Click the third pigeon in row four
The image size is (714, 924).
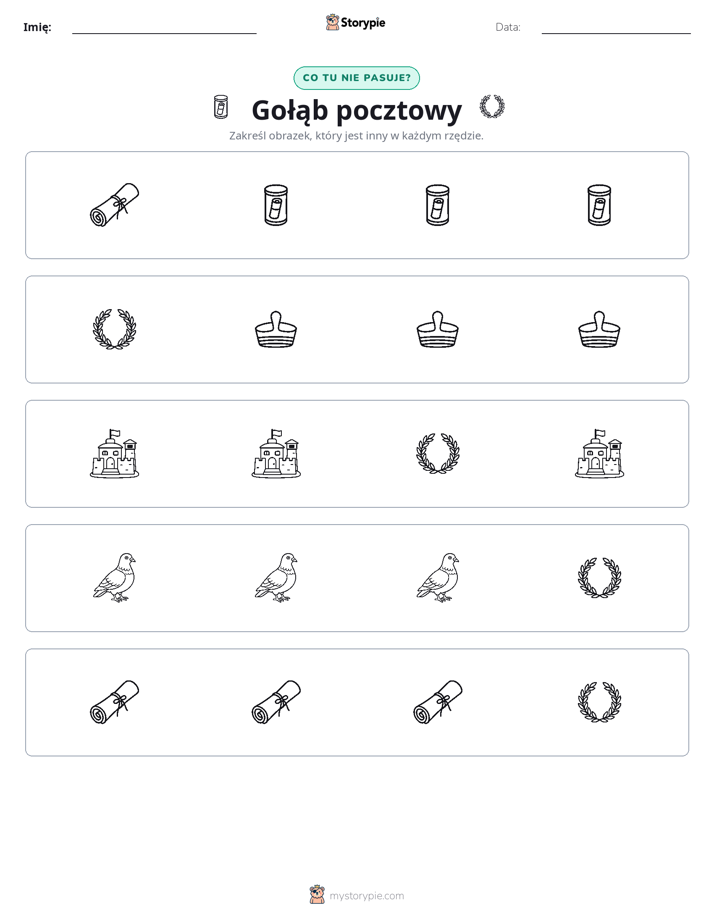[438, 578]
